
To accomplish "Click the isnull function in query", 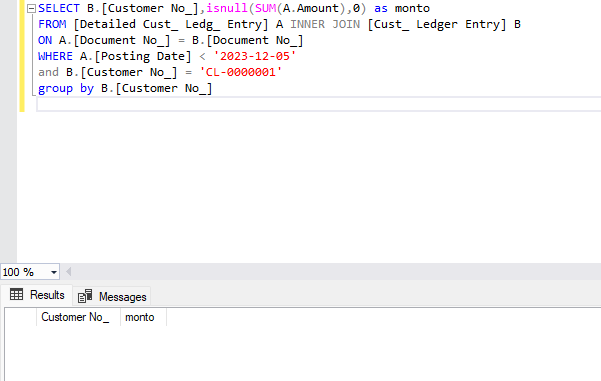I will pyautogui.click(x=227, y=8).
